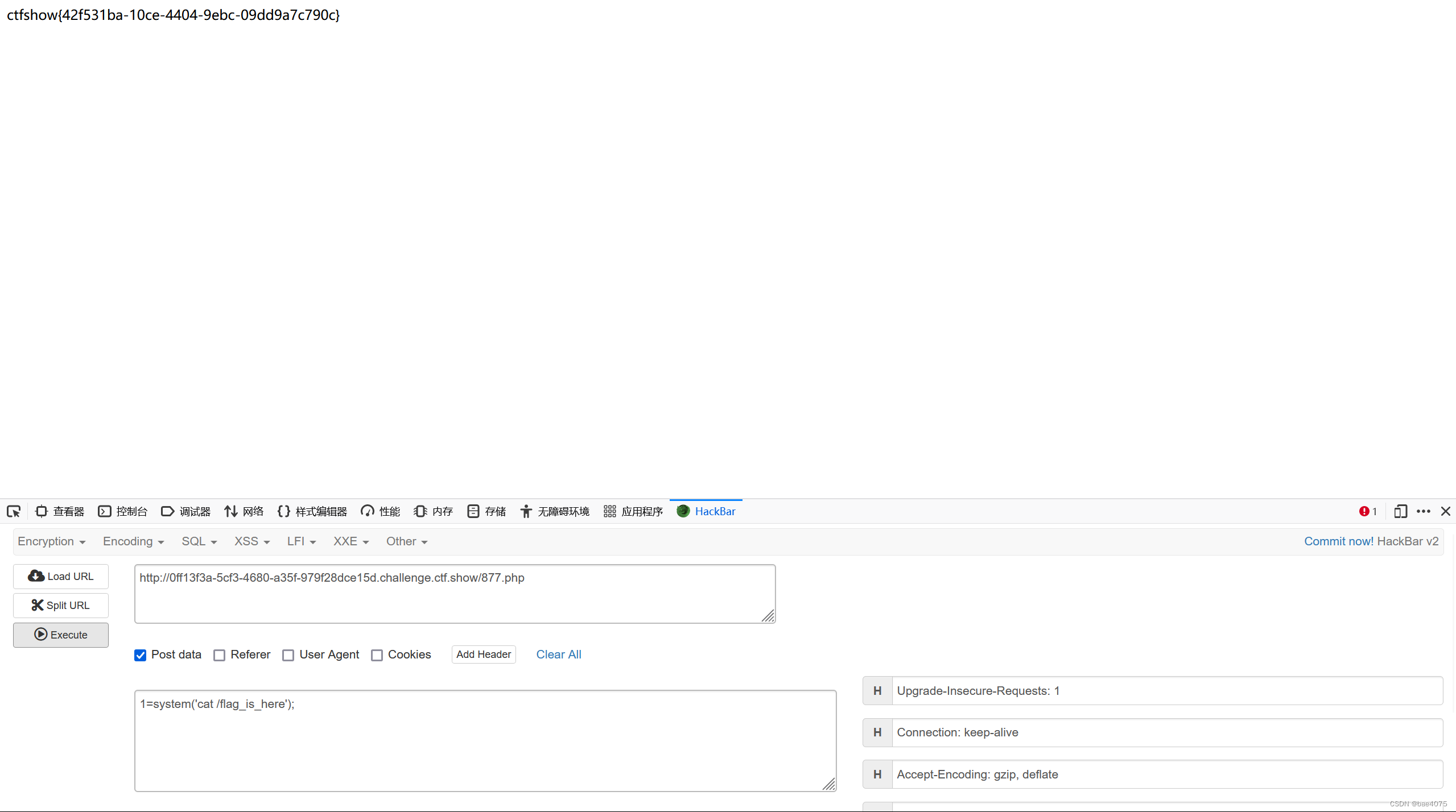
Task: Open the Network (网络) panel
Action: [244, 511]
